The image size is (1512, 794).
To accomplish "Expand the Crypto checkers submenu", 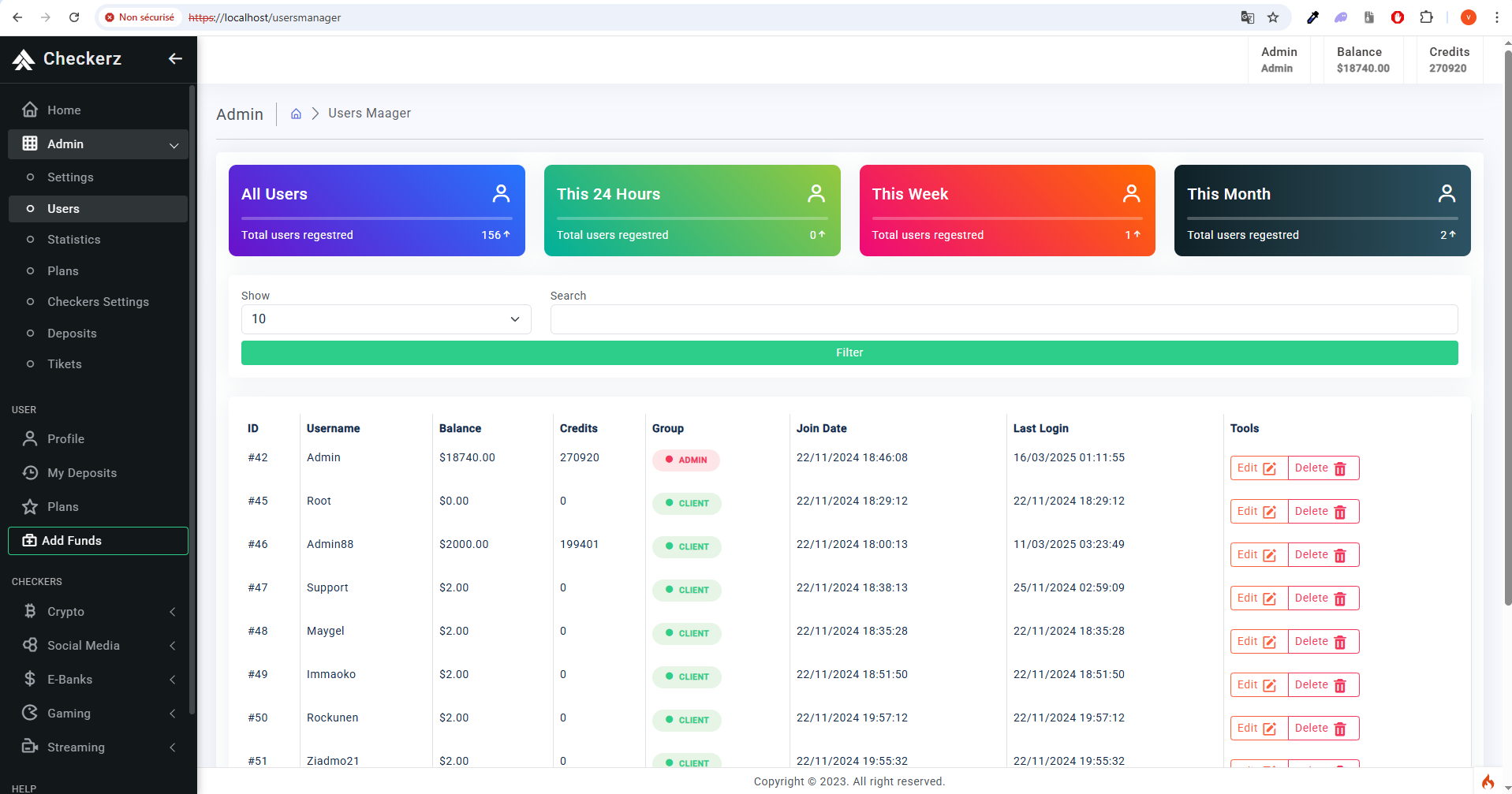I will 99,612.
